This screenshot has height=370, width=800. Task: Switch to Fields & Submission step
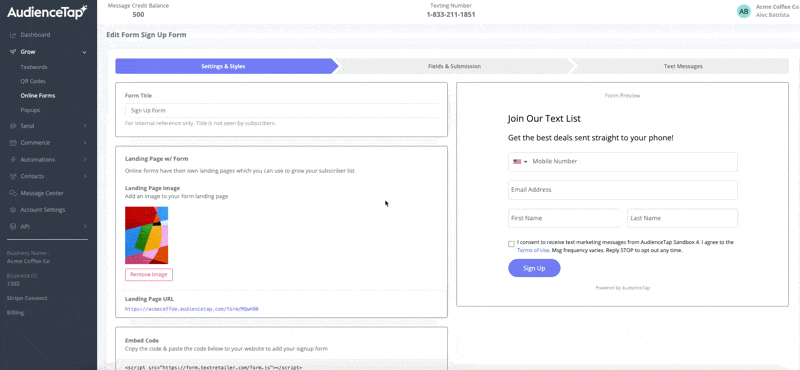tap(454, 66)
